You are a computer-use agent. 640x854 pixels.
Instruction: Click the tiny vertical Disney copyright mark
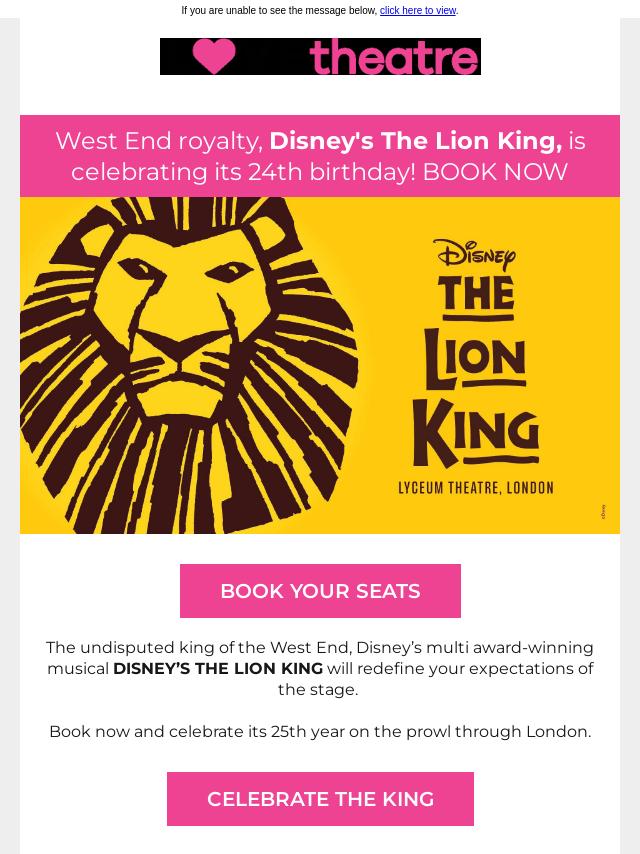tap(603, 511)
